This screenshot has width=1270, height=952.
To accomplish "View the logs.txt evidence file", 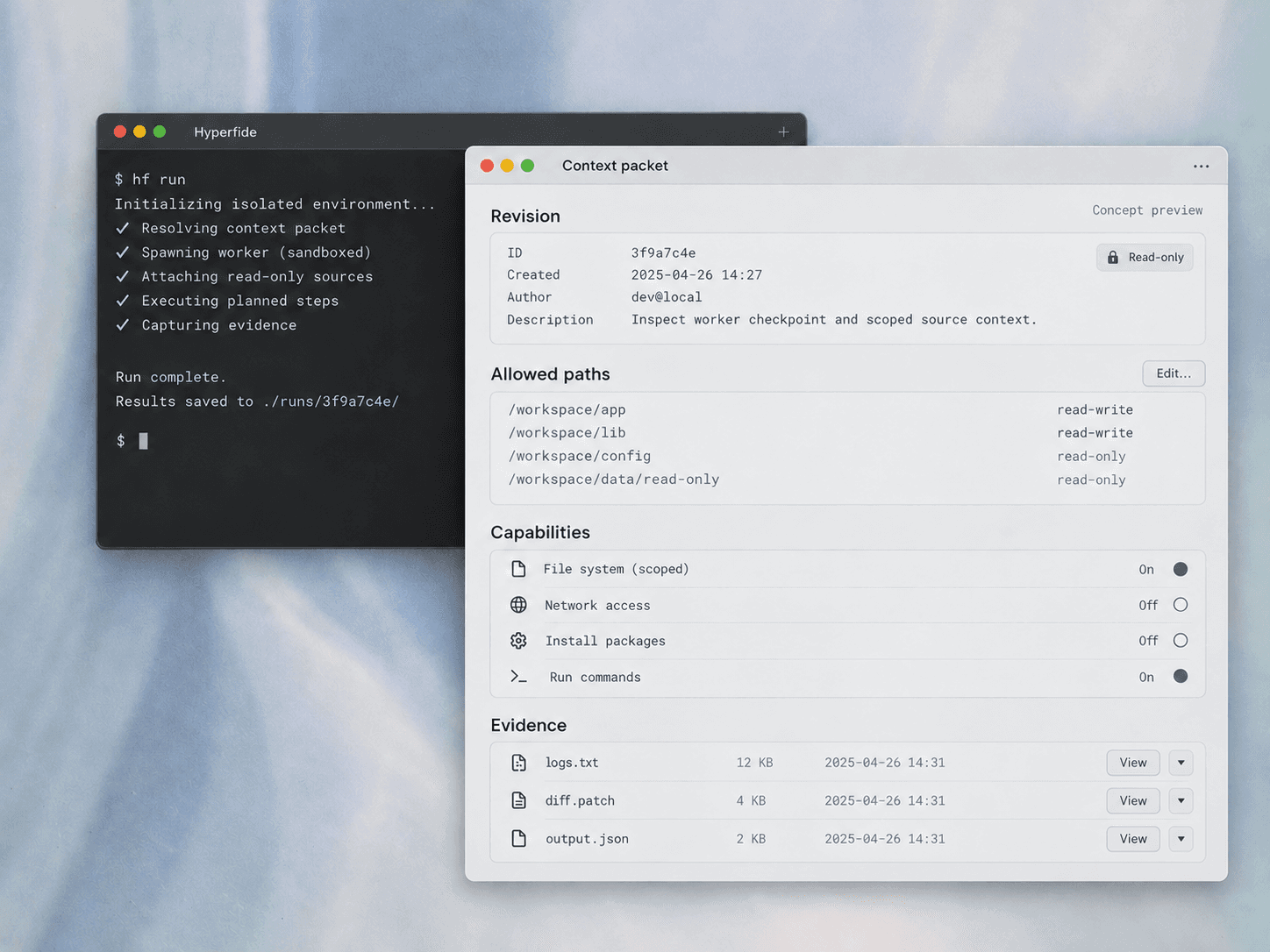I will pyautogui.click(x=1133, y=763).
